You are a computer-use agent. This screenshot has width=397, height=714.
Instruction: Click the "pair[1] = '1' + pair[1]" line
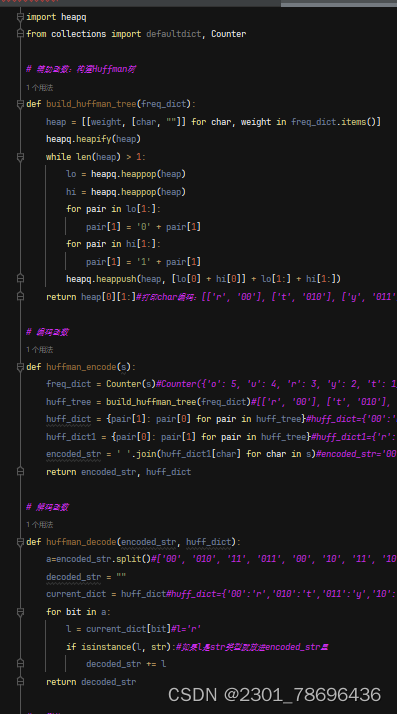(143, 262)
